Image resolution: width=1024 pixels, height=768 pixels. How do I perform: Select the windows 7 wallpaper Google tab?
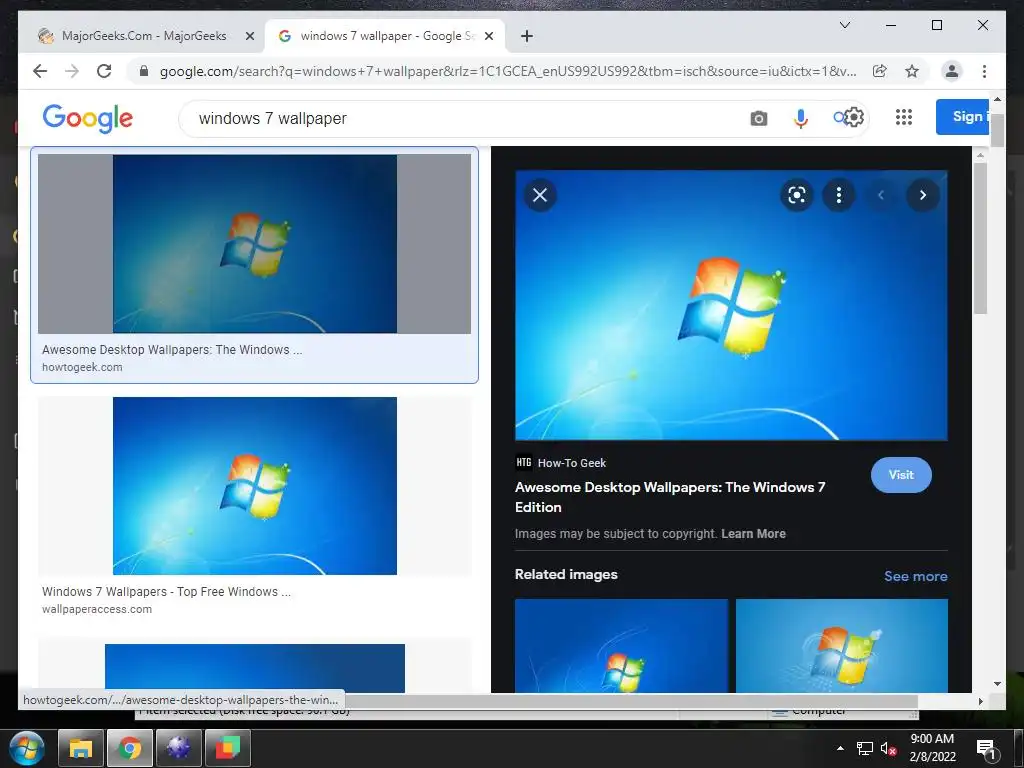(x=385, y=36)
